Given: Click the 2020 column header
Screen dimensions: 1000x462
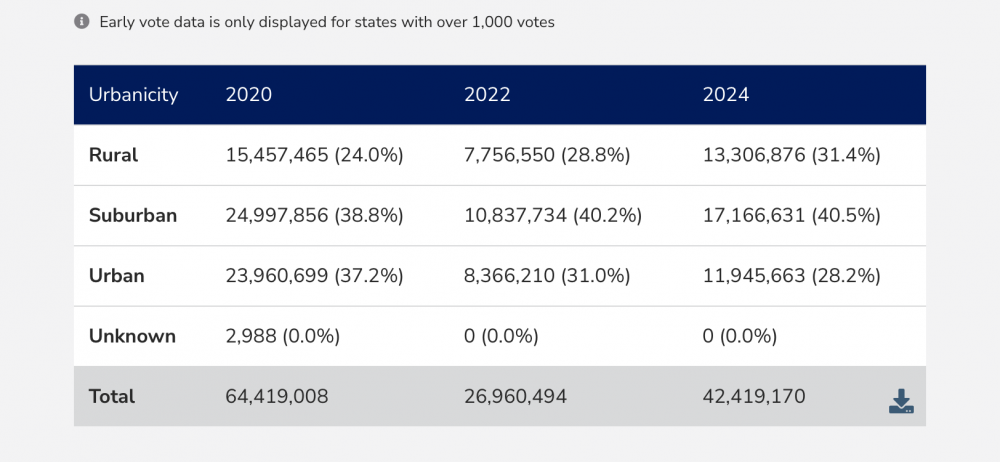Looking at the screenshot, I should tap(249, 95).
